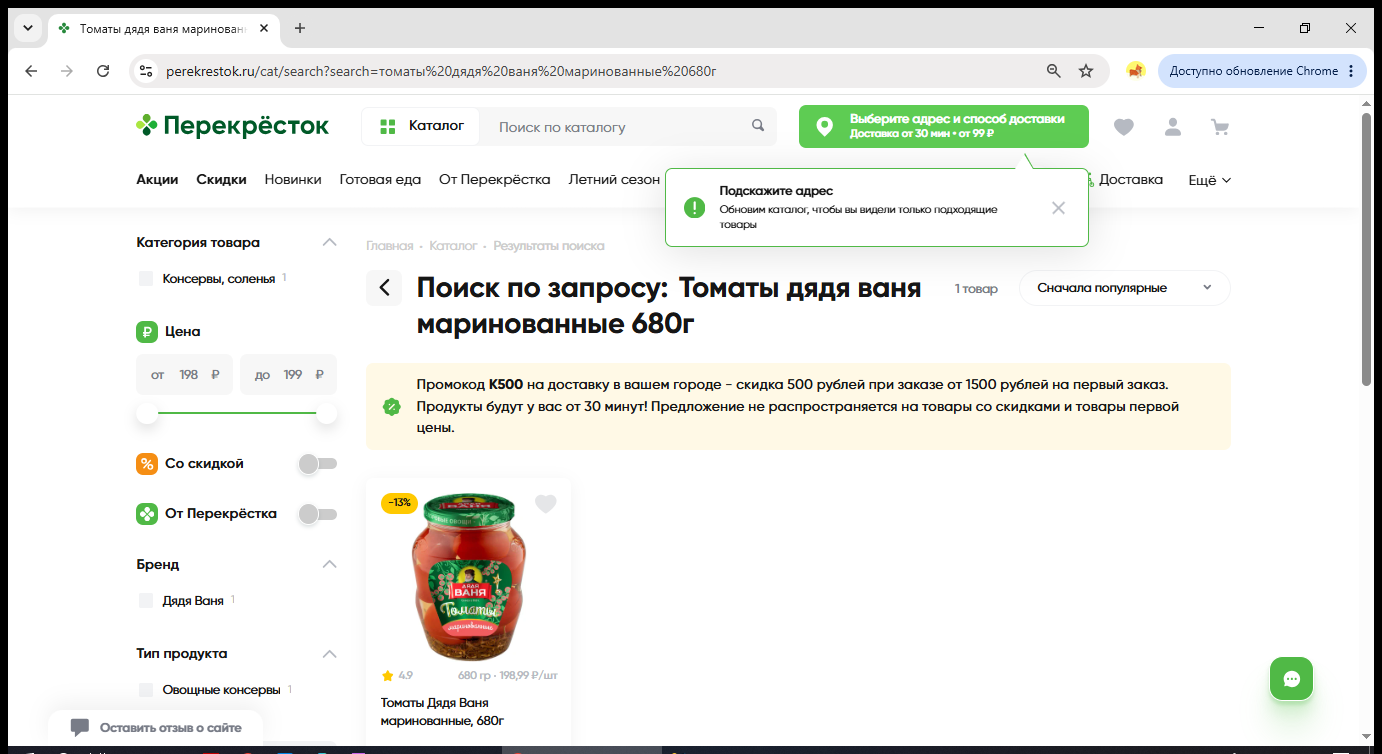
Task: Close the Томаты дядя ваня browser tab
Action: coord(264,28)
